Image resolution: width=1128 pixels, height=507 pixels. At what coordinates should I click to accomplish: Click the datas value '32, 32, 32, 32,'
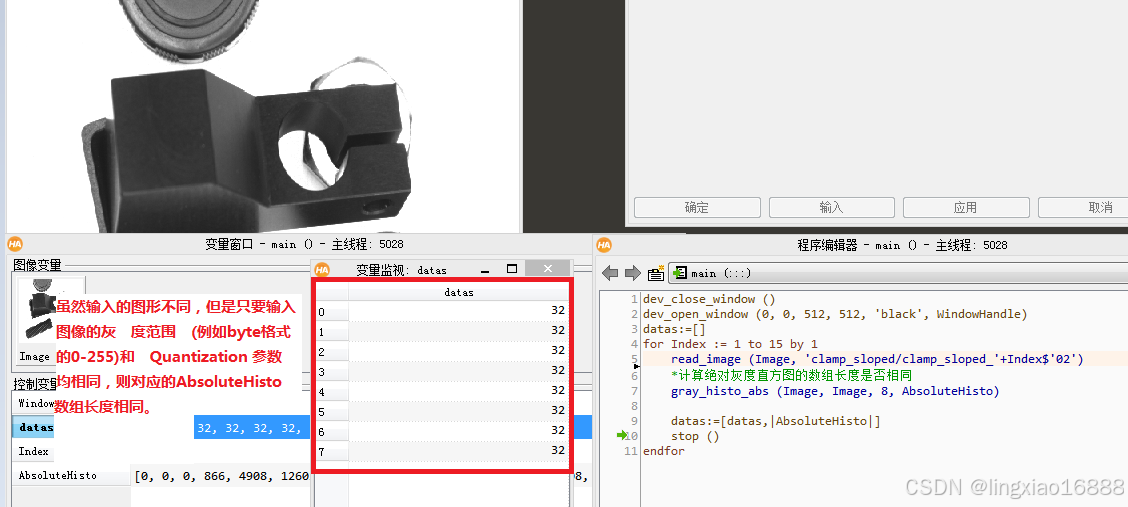[x=249, y=428]
